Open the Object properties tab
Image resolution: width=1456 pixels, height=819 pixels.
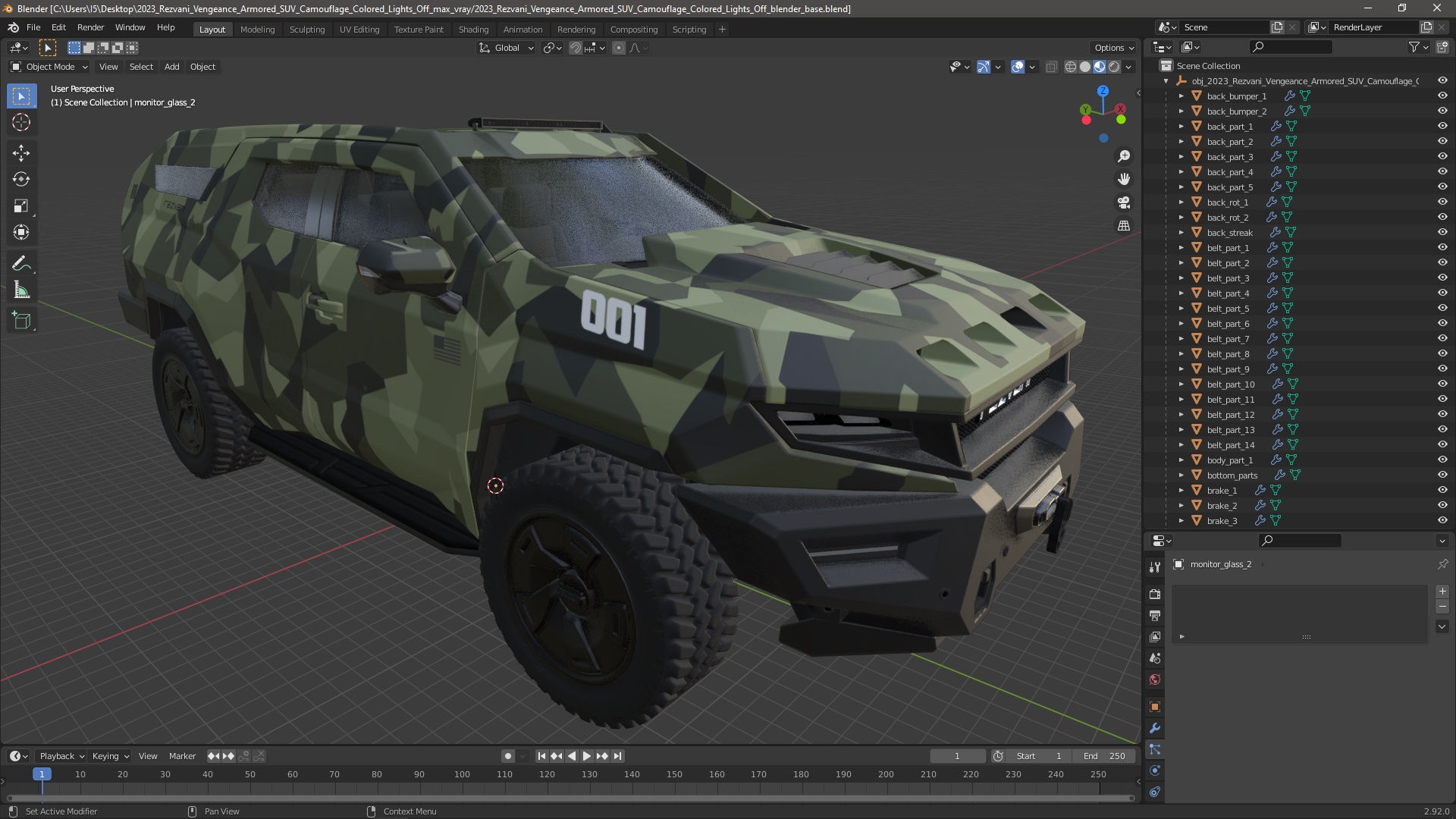tap(1155, 707)
